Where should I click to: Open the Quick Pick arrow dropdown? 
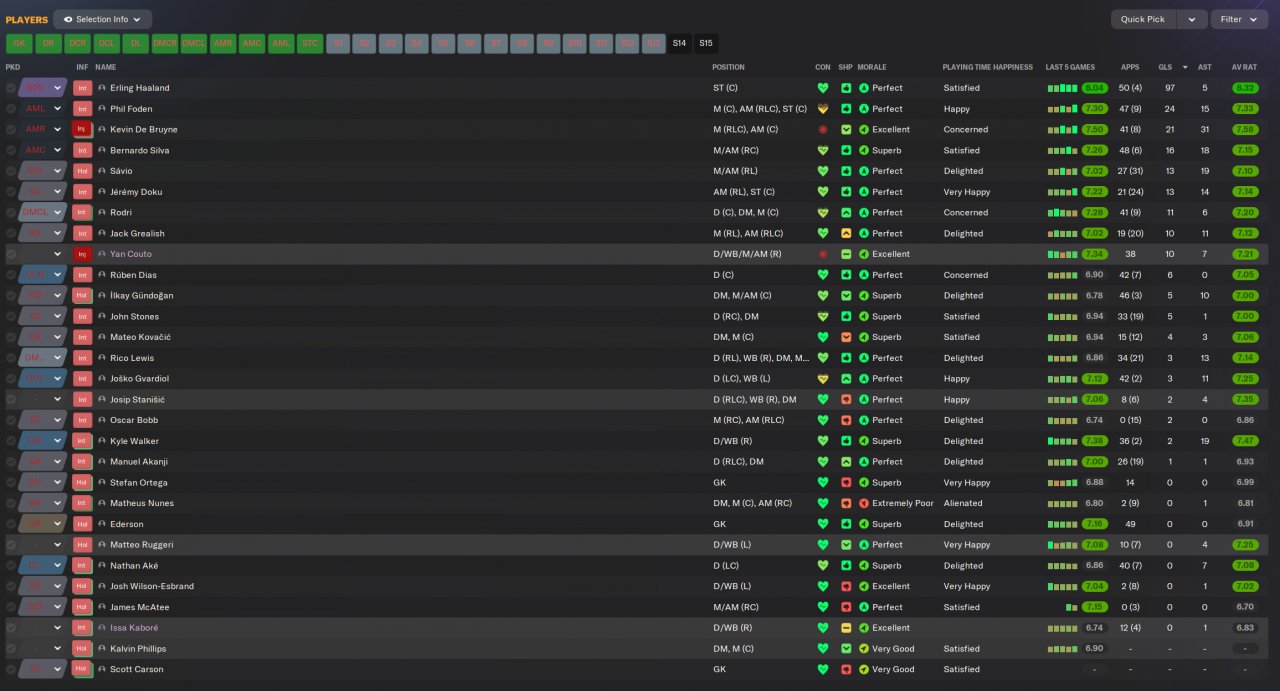pos(1191,19)
